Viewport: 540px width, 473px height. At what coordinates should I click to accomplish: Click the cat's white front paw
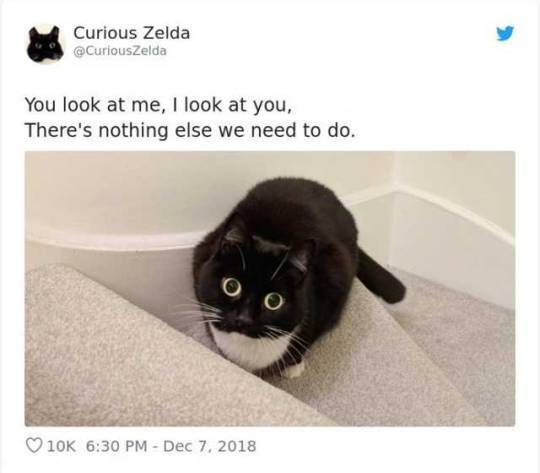coord(294,369)
